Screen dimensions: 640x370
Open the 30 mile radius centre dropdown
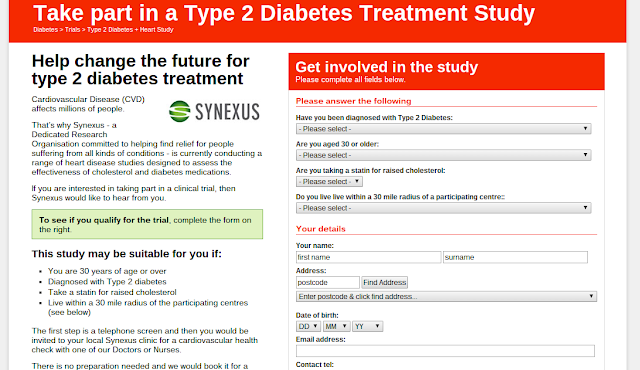pyautogui.click(x=443, y=208)
